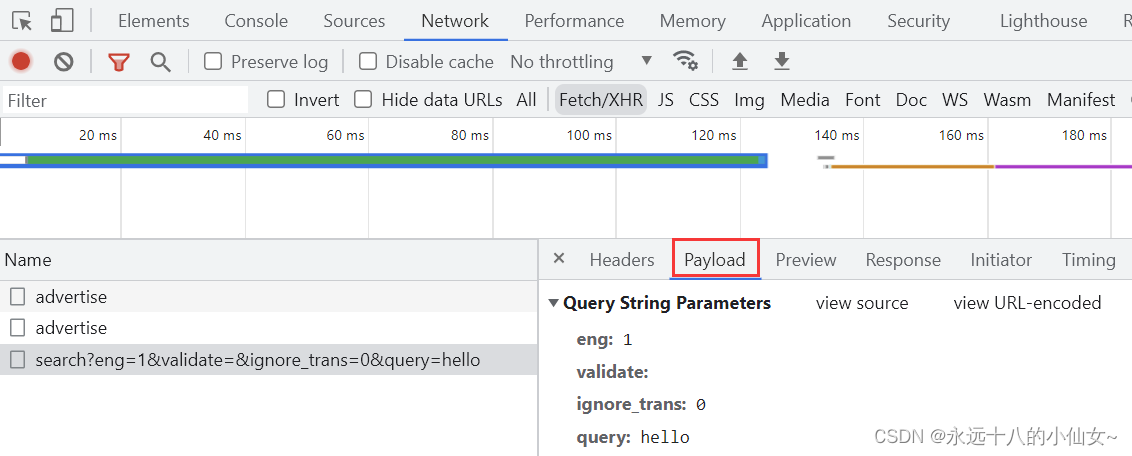Open network conditions via the wifi-gear icon
This screenshot has height=456, width=1132.
pos(685,61)
